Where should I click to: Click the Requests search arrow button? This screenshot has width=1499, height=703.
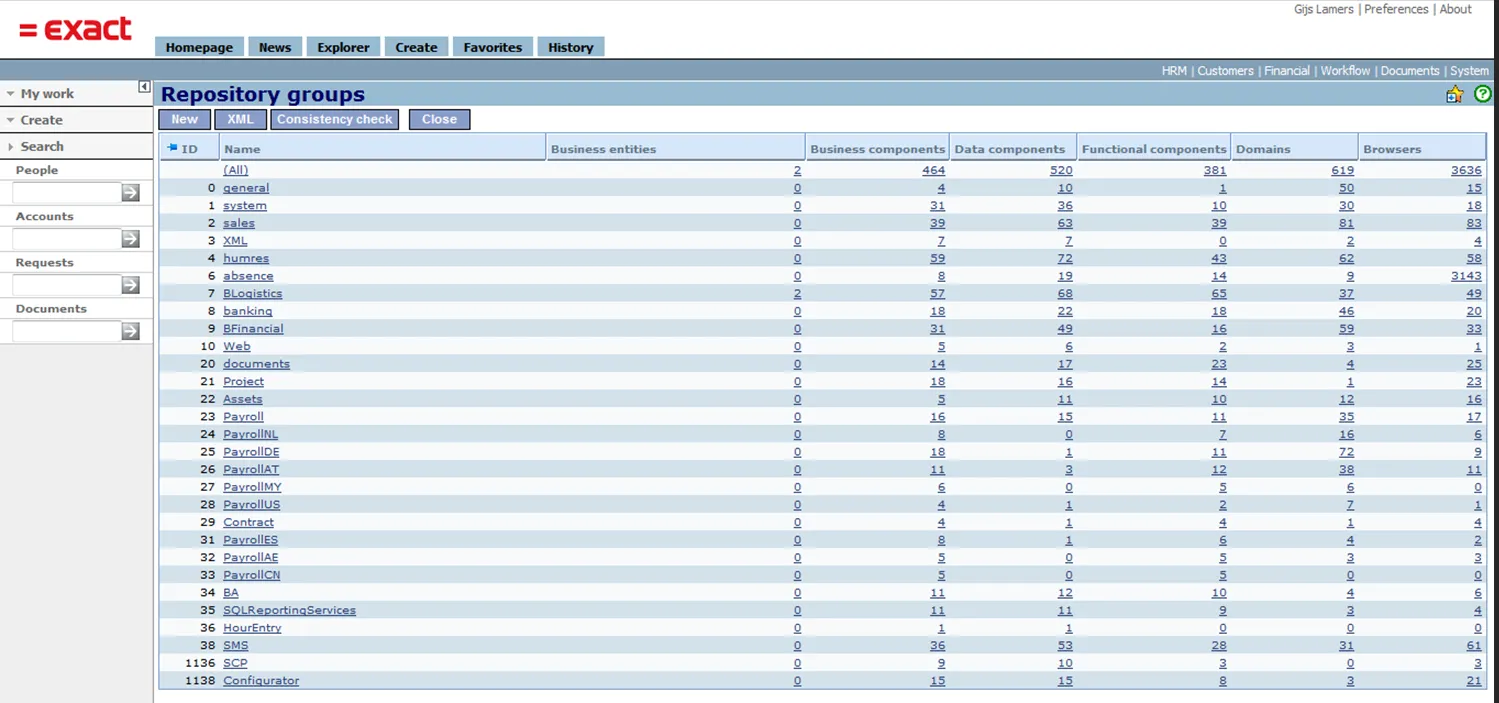[130, 285]
